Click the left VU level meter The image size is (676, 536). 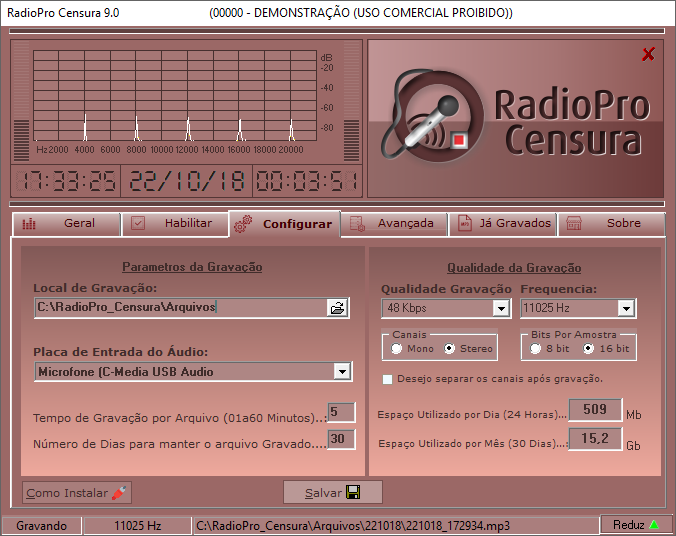click(x=22, y=101)
